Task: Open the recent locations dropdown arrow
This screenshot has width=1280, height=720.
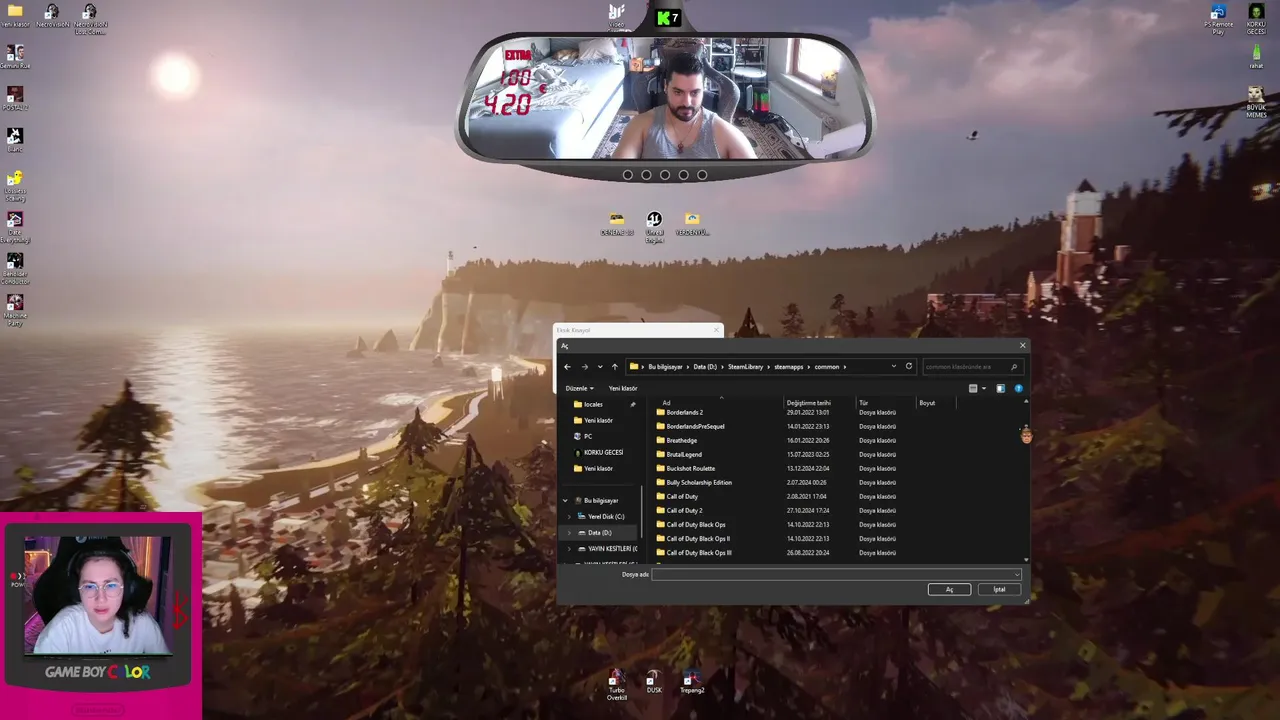Action: [x=600, y=367]
